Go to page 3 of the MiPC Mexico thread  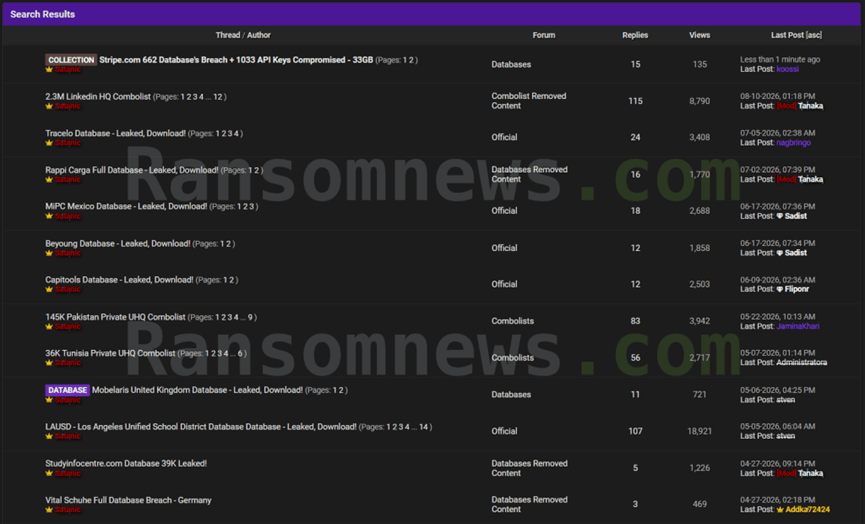pos(252,207)
